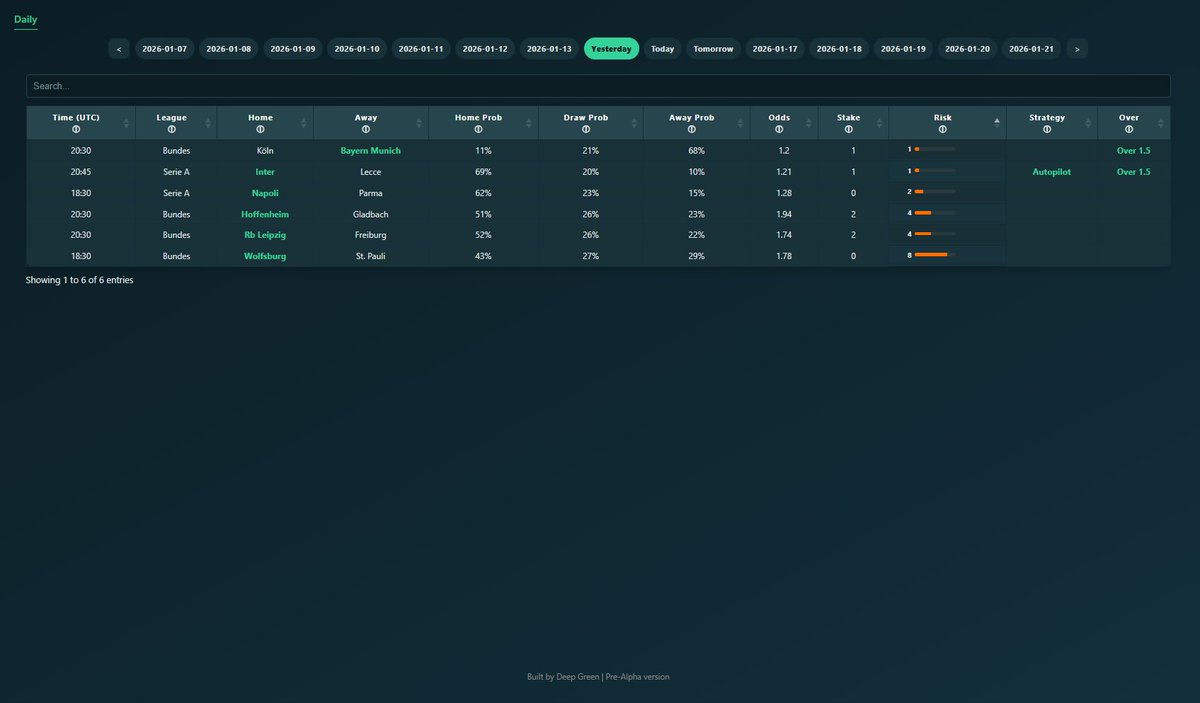Screen dimensions: 1200x703
Task: Select the 2026-01-21 date tab
Action: pyautogui.click(x=1031, y=48)
